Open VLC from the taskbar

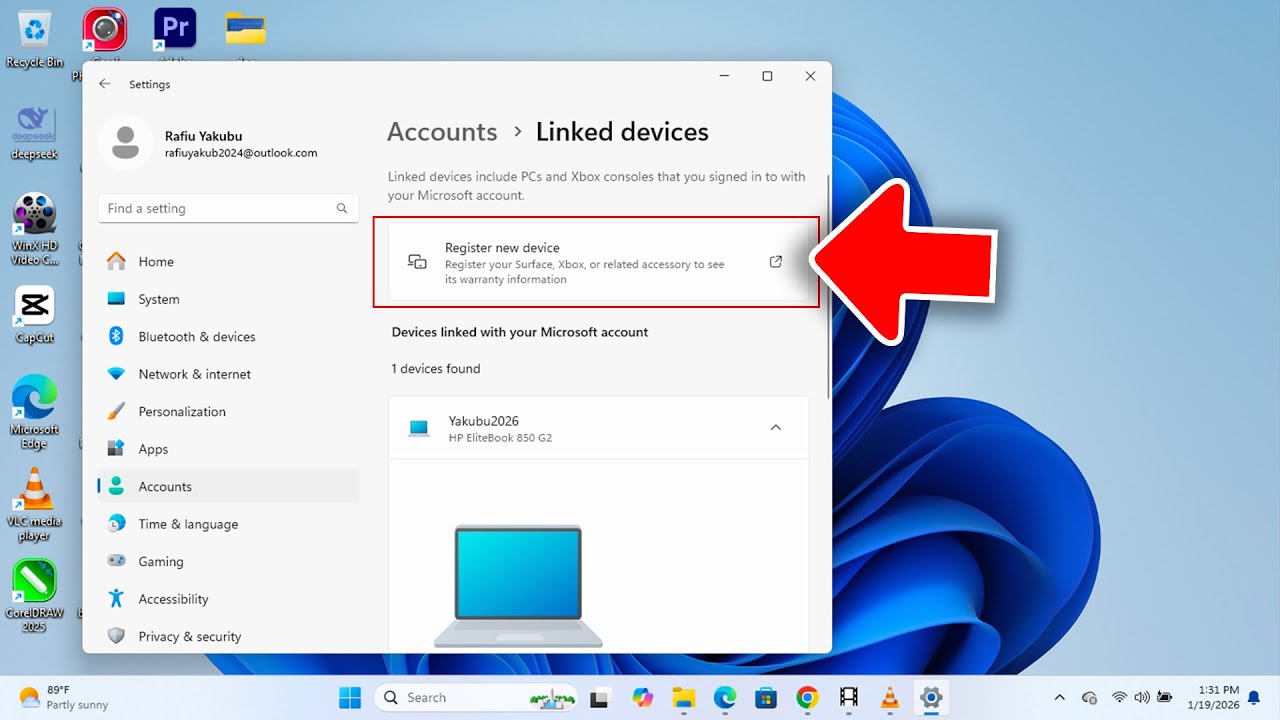[890, 697]
